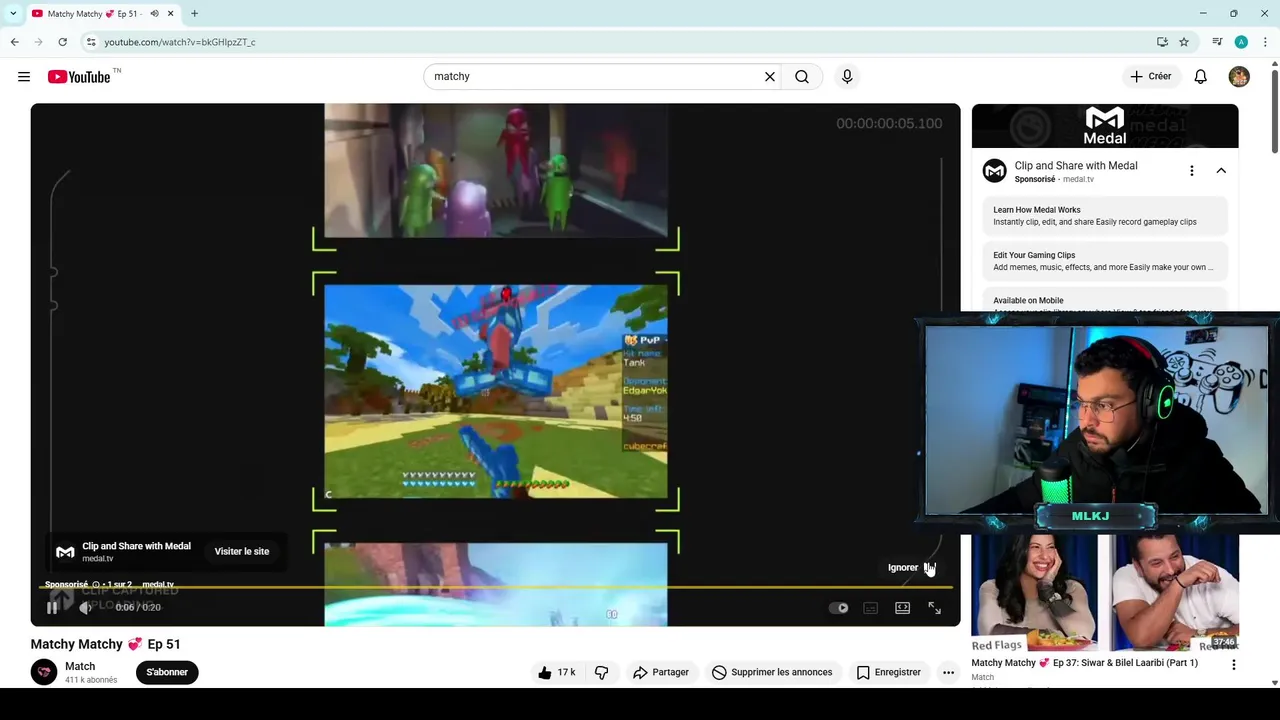Viewport: 1280px width, 720px height.
Task: Close the Matchy Matchy tab
Action: [170, 13]
